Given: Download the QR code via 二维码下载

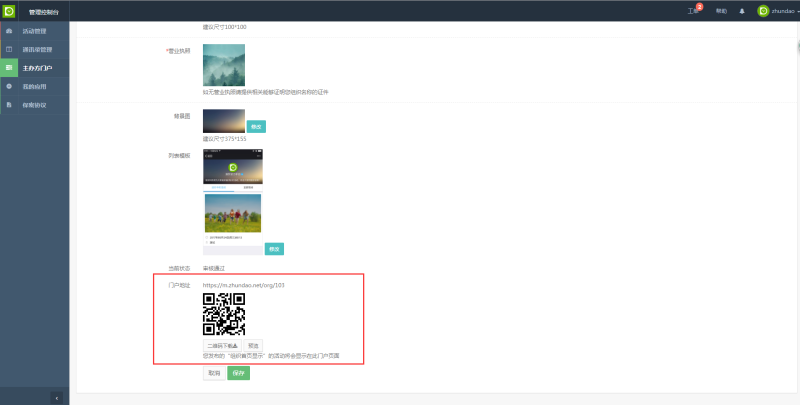Looking at the screenshot, I should pos(222,345).
